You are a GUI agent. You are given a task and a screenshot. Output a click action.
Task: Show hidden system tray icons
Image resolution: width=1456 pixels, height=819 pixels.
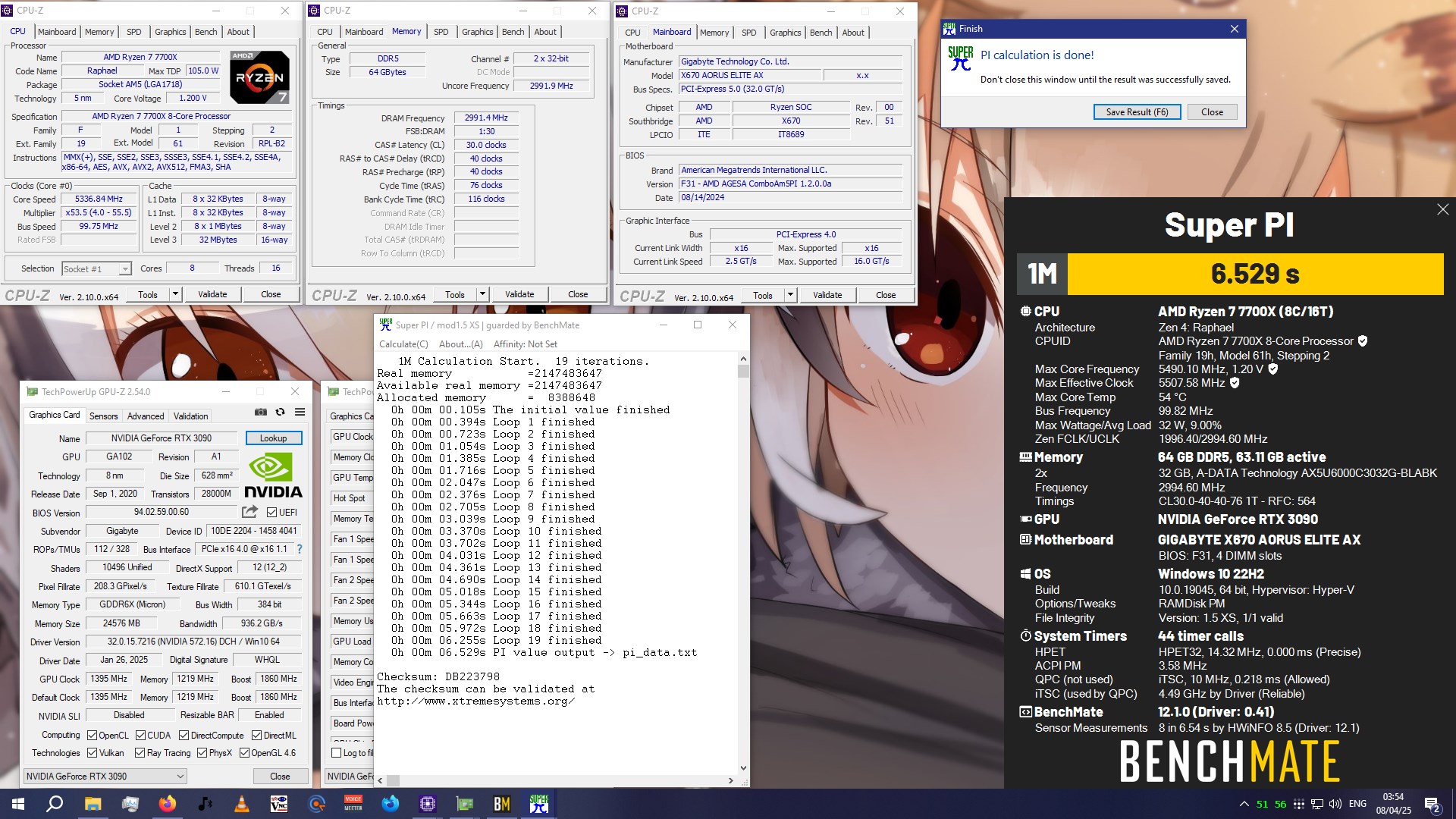pyautogui.click(x=1244, y=804)
